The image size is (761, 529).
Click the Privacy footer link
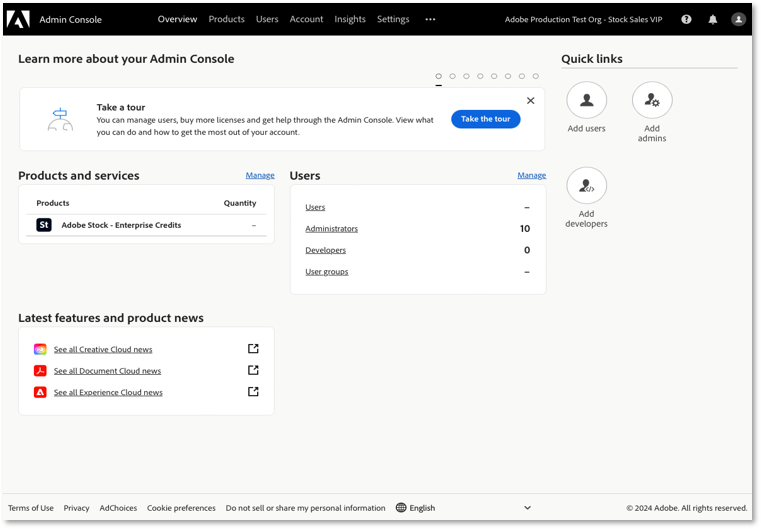click(x=77, y=508)
